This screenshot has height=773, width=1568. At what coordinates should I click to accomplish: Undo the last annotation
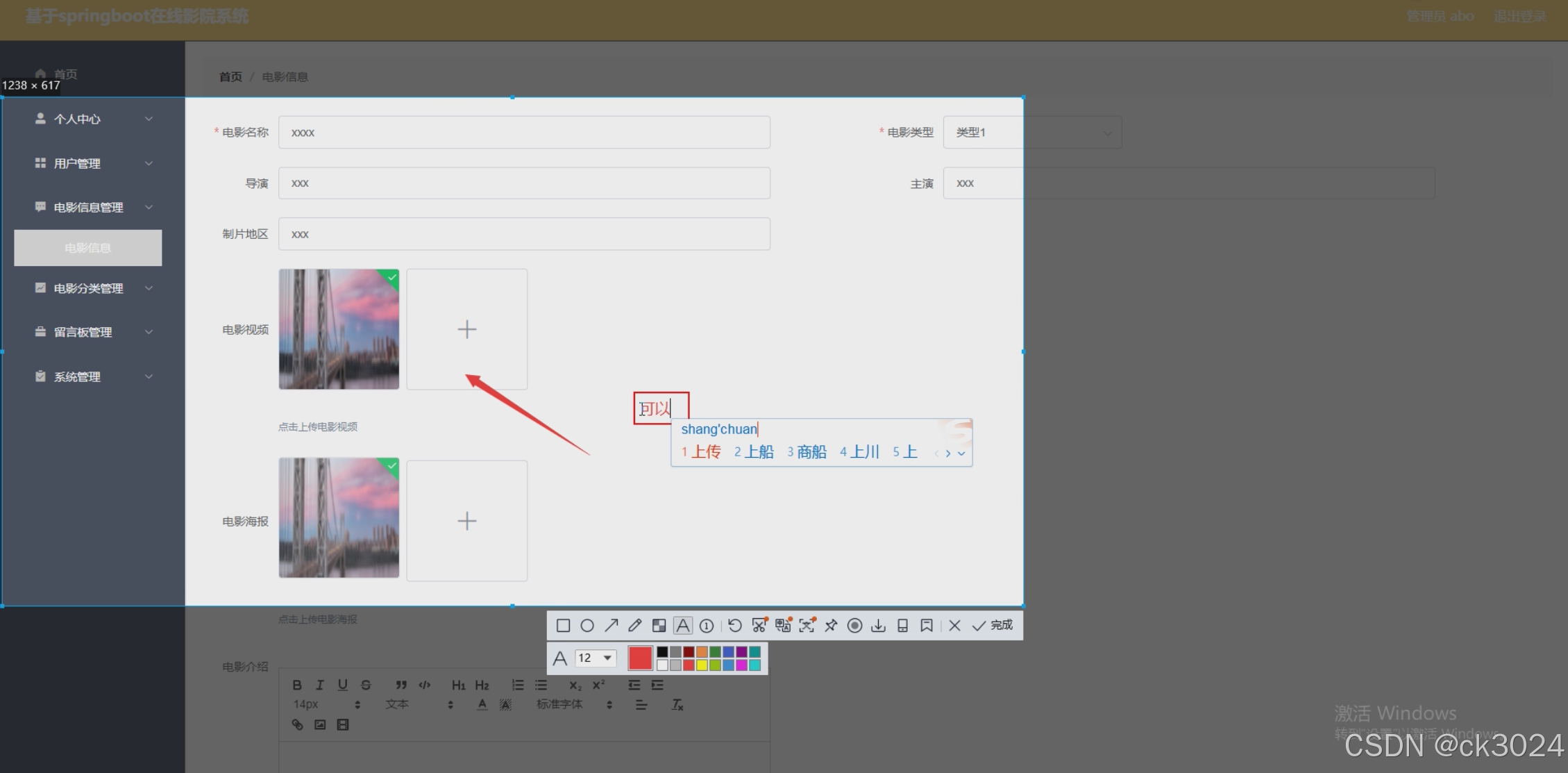point(735,626)
